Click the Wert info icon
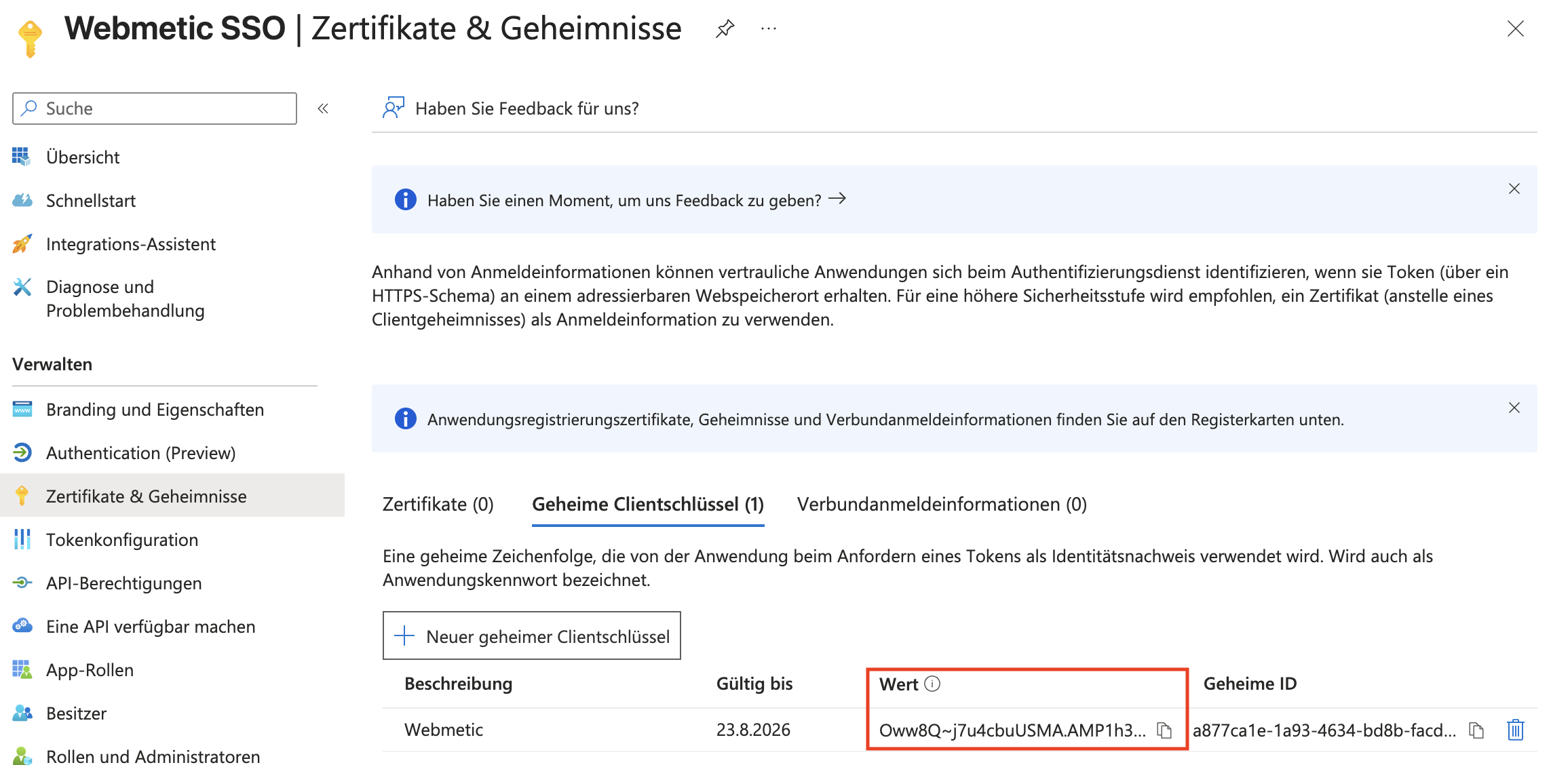 point(932,684)
